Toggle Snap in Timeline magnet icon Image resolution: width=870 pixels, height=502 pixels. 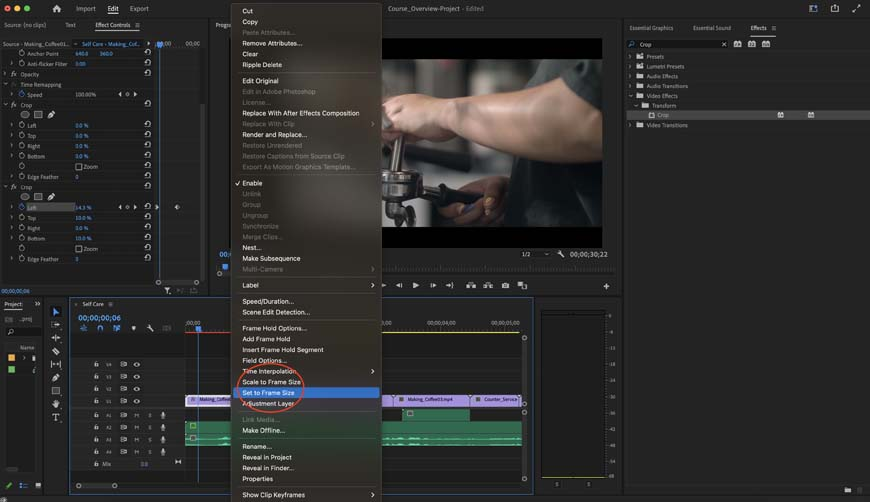pyautogui.click(x=100, y=328)
